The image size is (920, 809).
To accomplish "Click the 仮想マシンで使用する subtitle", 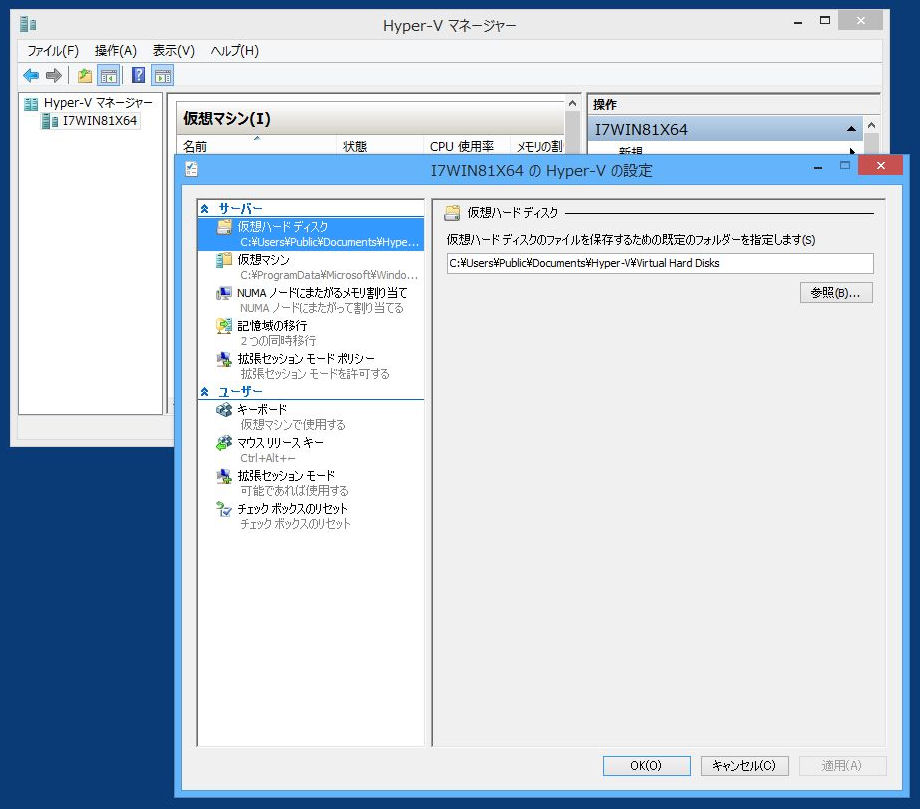I will [293, 425].
